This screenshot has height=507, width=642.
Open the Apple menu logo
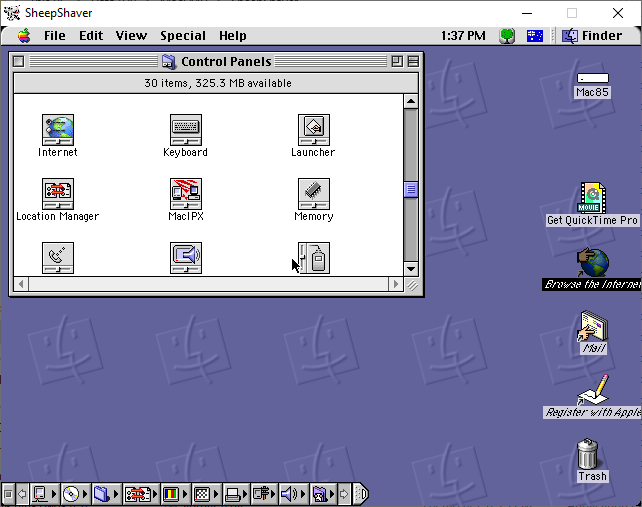click(x=24, y=36)
